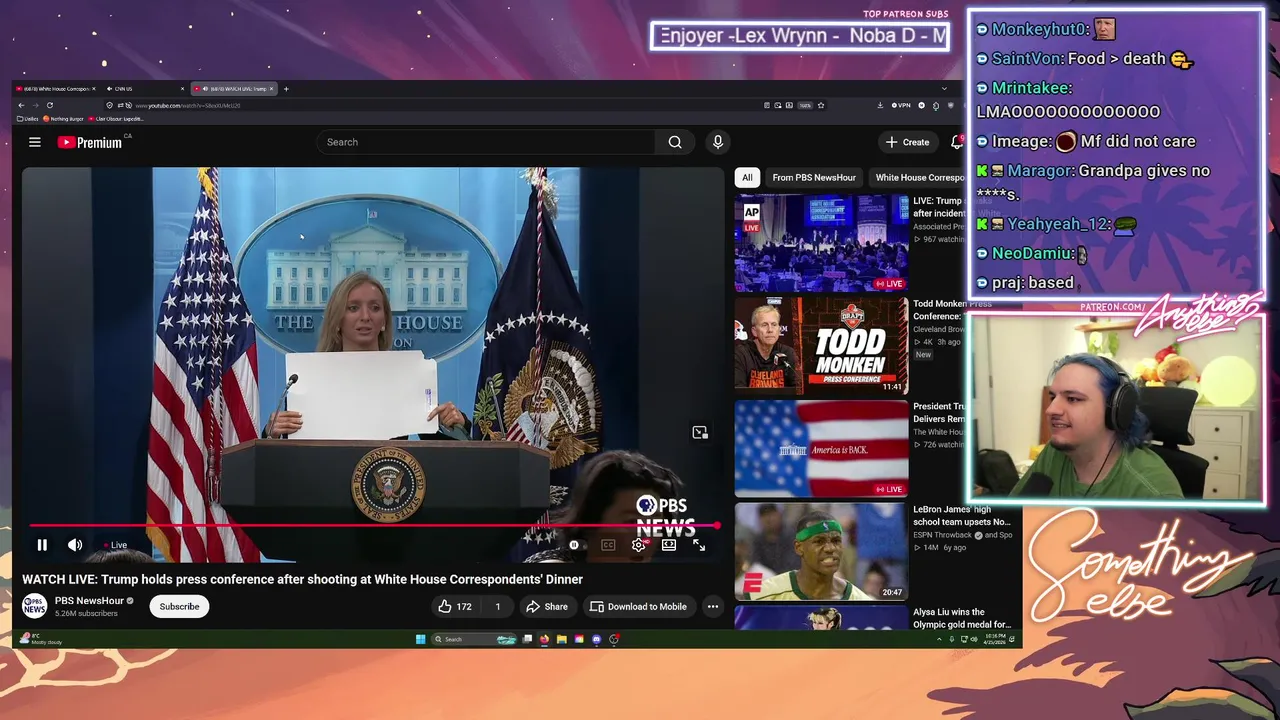
Task: Click the picture-in-picture overlay icon on the video
Action: click(700, 432)
